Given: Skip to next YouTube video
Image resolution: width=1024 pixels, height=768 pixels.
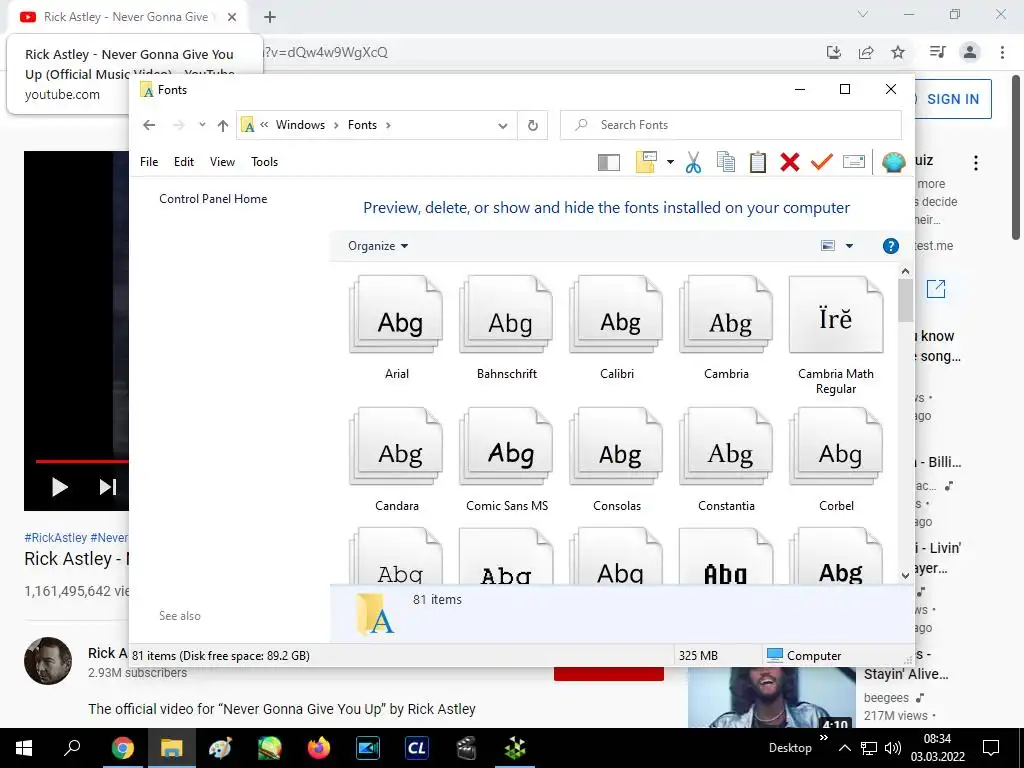Looking at the screenshot, I should coord(108,487).
